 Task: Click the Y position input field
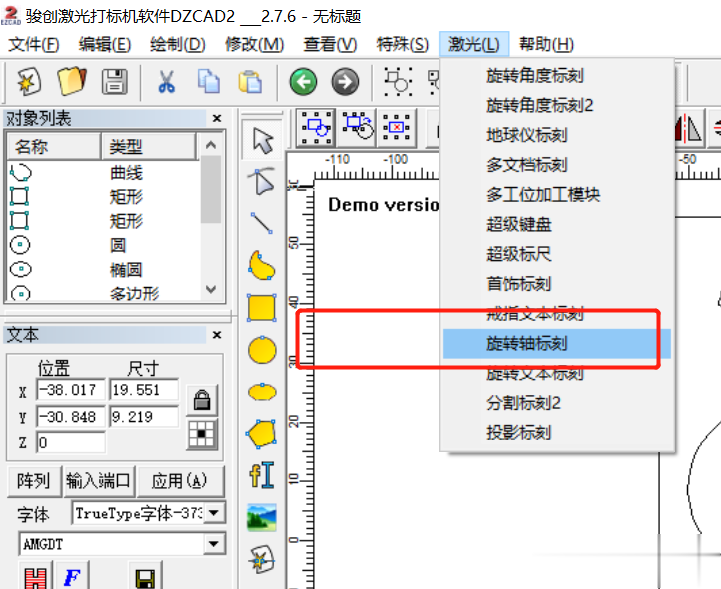[x=71, y=417]
